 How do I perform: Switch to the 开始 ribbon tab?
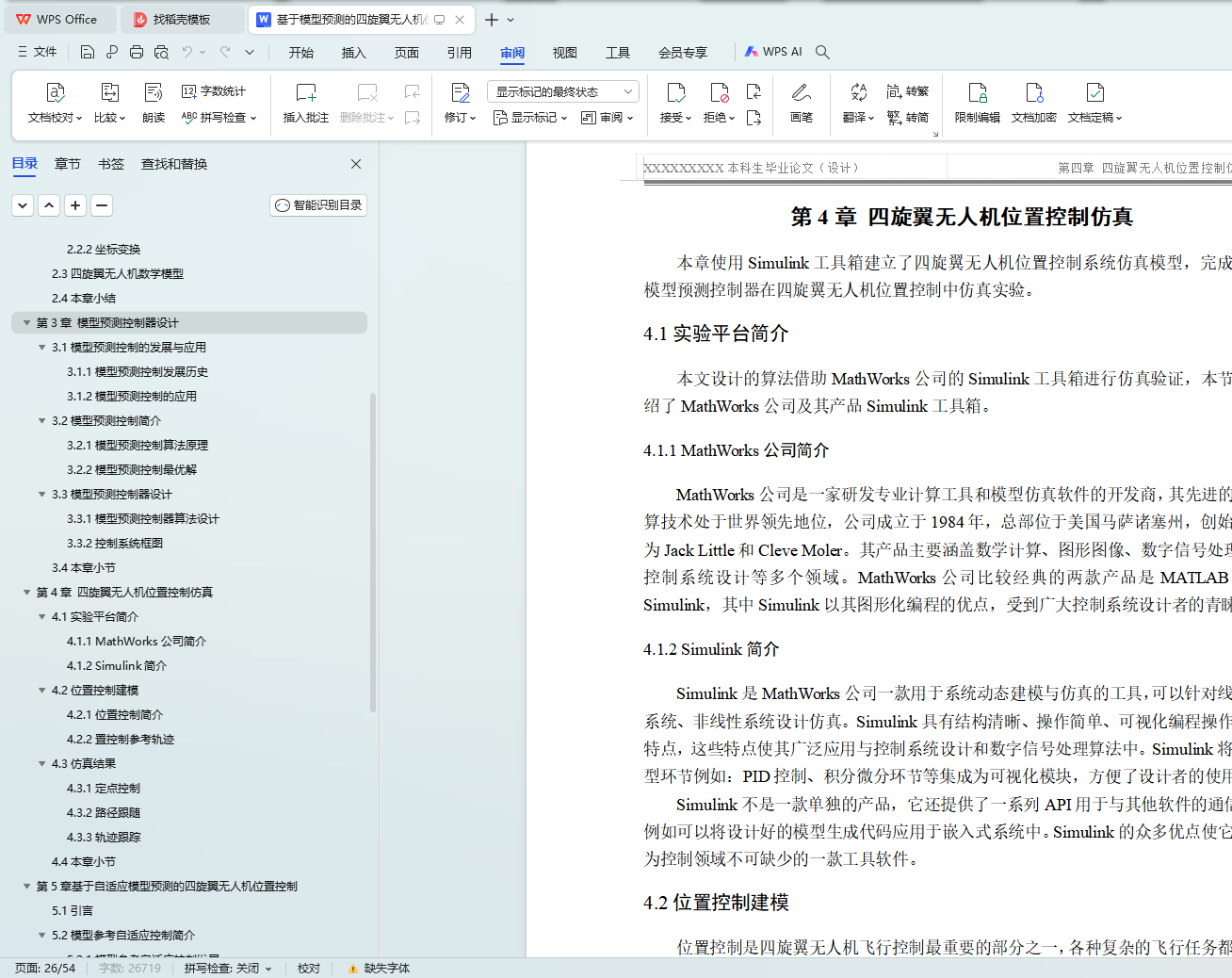click(301, 53)
